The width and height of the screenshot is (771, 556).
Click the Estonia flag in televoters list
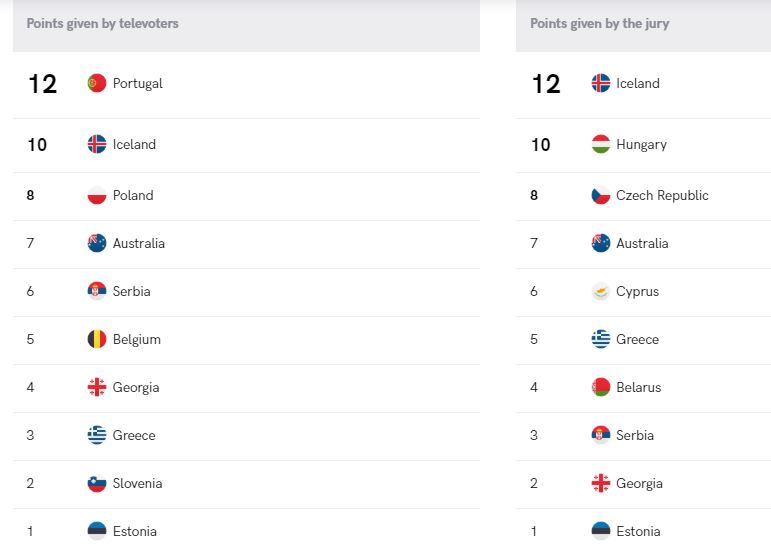97,531
